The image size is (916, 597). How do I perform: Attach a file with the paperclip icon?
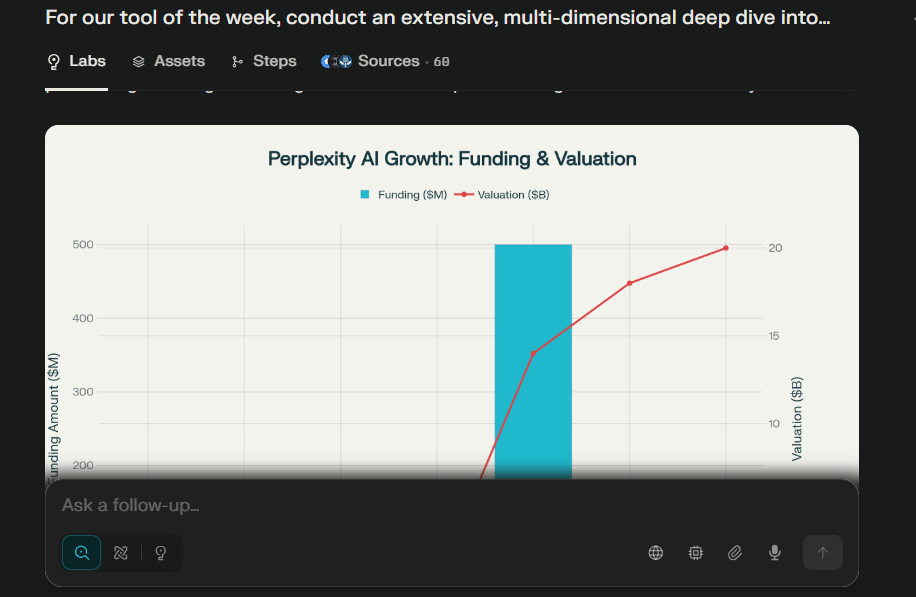click(734, 553)
